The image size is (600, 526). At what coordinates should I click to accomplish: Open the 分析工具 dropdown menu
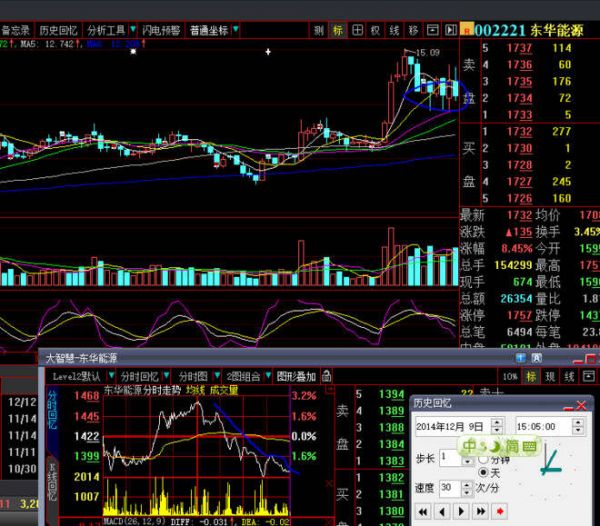pyautogui.click(x=108, y=31)
